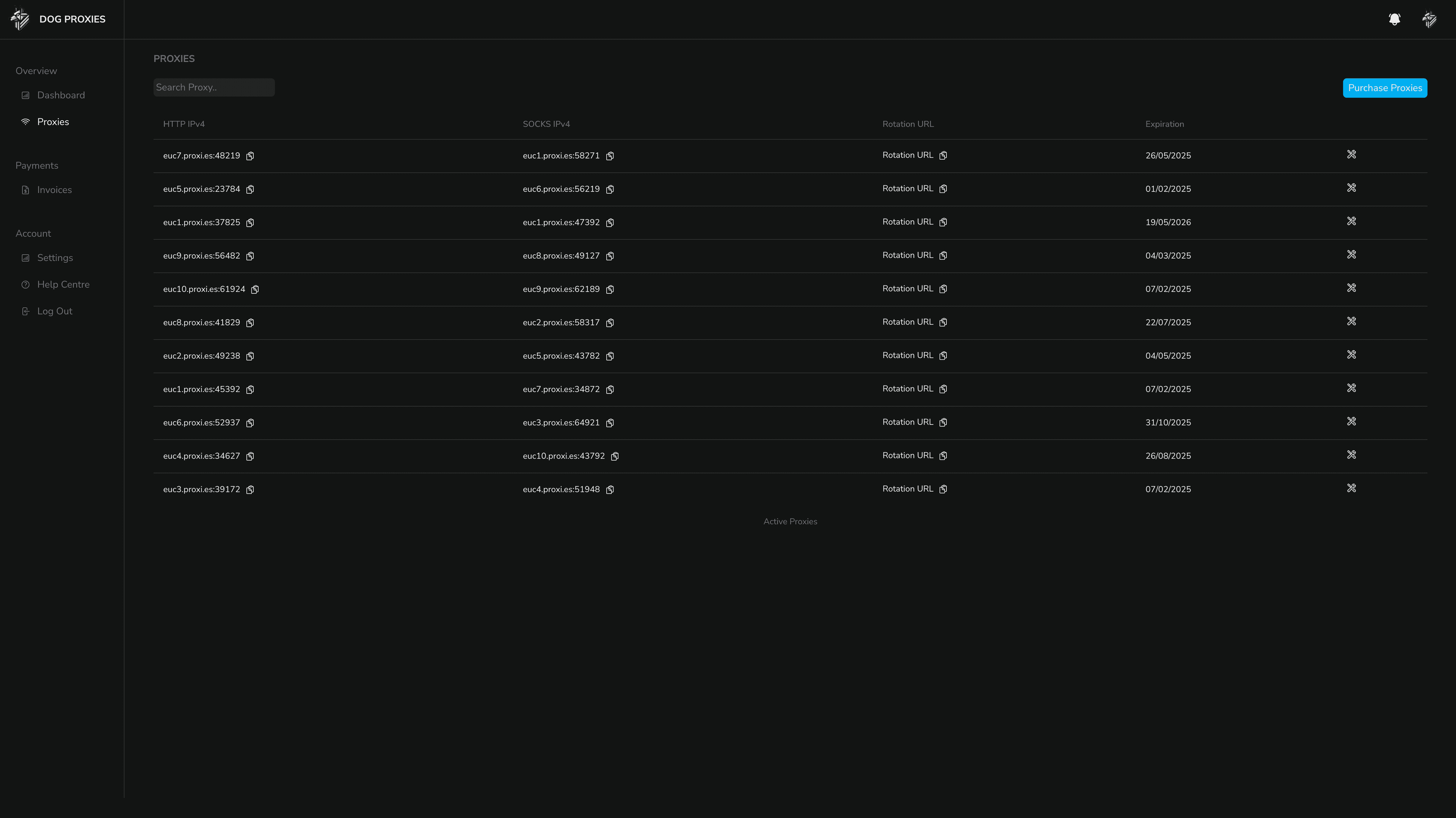Click the Search Proxy input field
The height and width of the screenshot is (818, 1456).
[x=214, y=88]
